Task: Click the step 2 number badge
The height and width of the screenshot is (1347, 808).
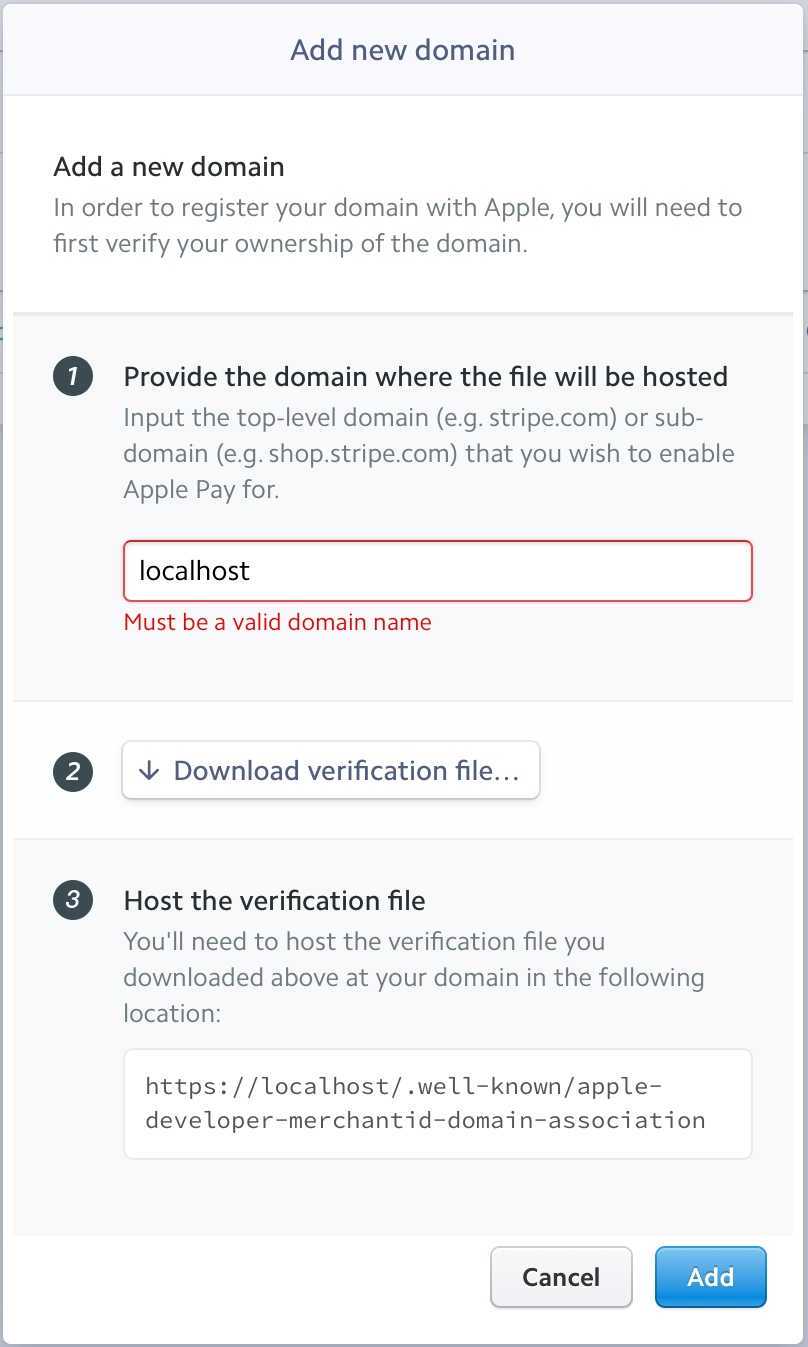Action: click(x=72, y=772)
